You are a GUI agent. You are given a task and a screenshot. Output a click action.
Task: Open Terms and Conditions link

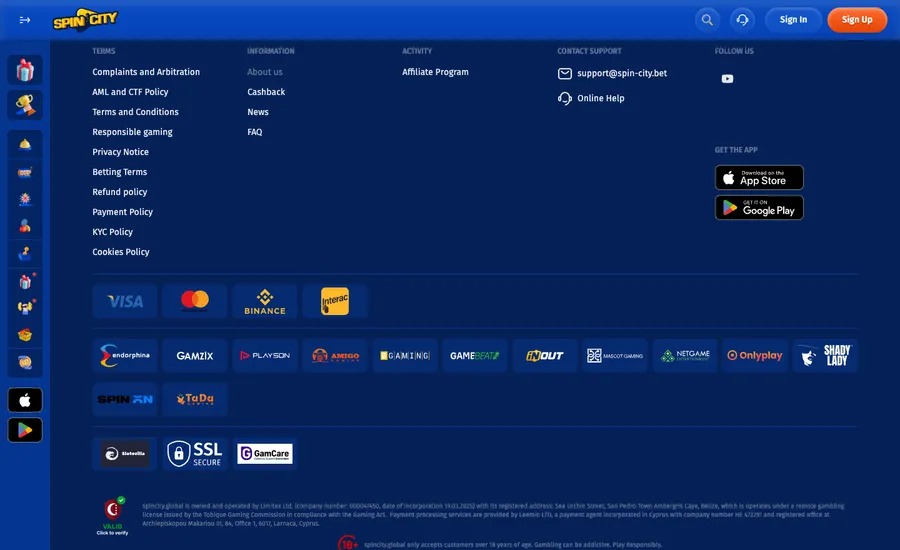[135, 112]
